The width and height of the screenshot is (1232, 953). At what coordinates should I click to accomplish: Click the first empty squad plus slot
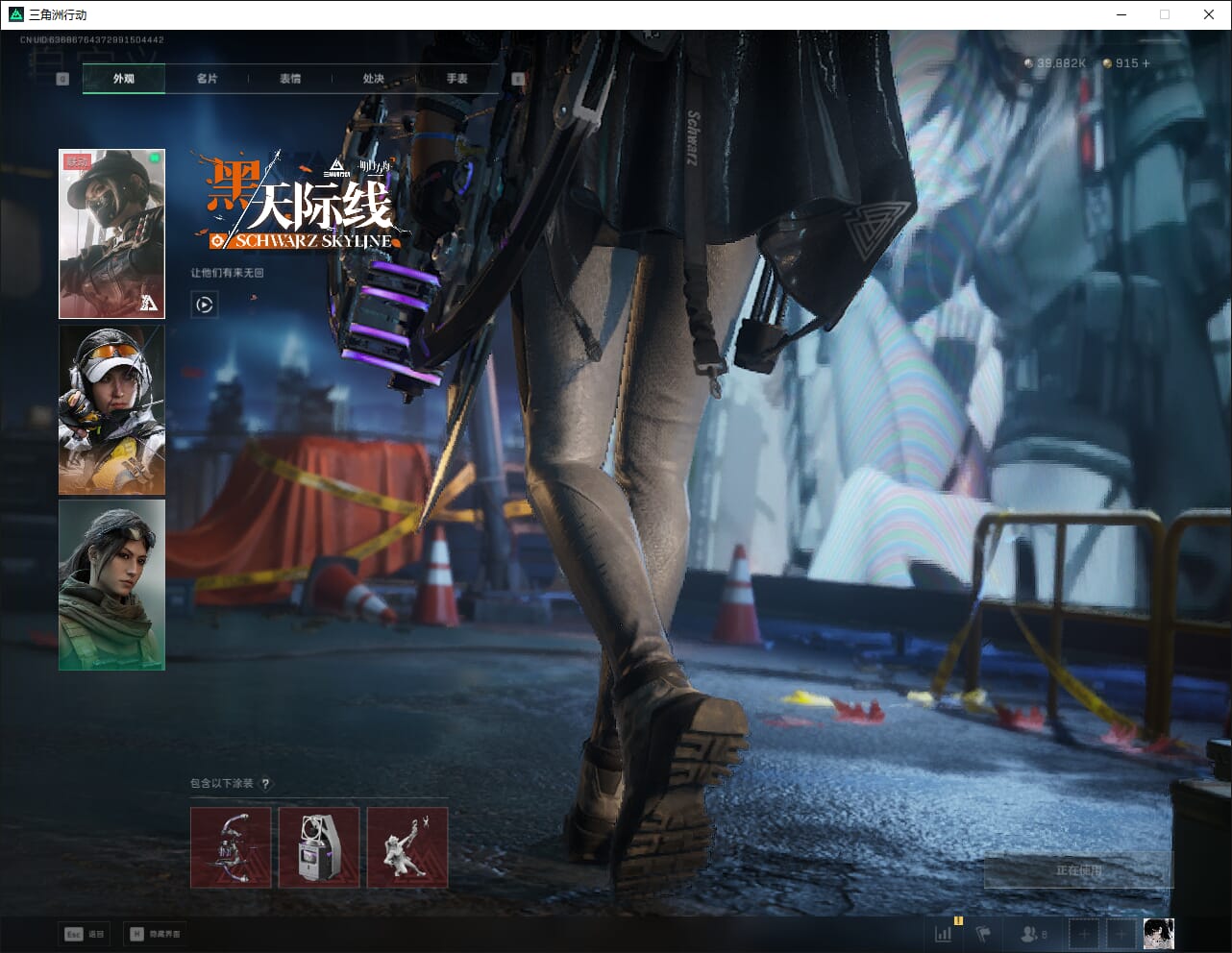[1084, 933]
